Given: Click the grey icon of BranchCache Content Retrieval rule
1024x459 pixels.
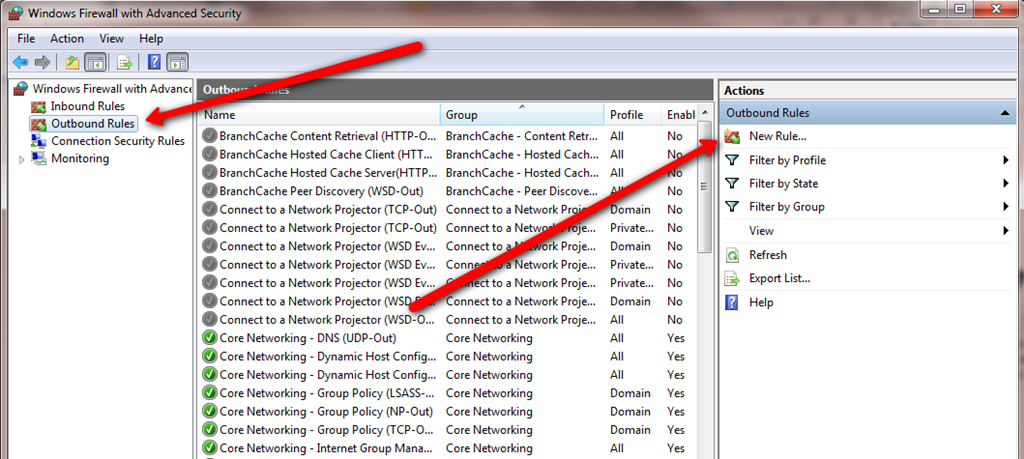Looking at the screenshot, I should tap(210, 136).
